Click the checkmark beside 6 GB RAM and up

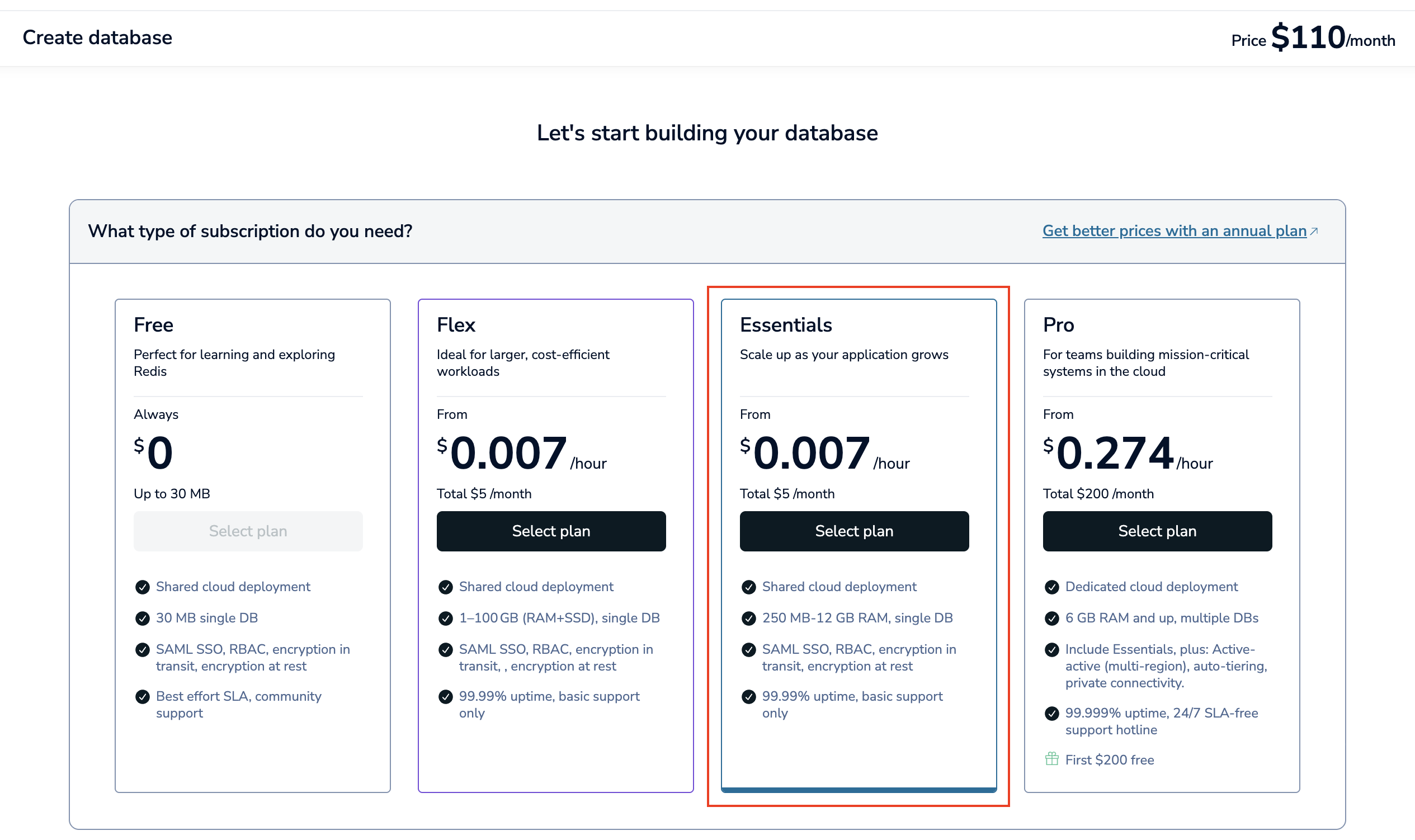(x=1051, y=618)
